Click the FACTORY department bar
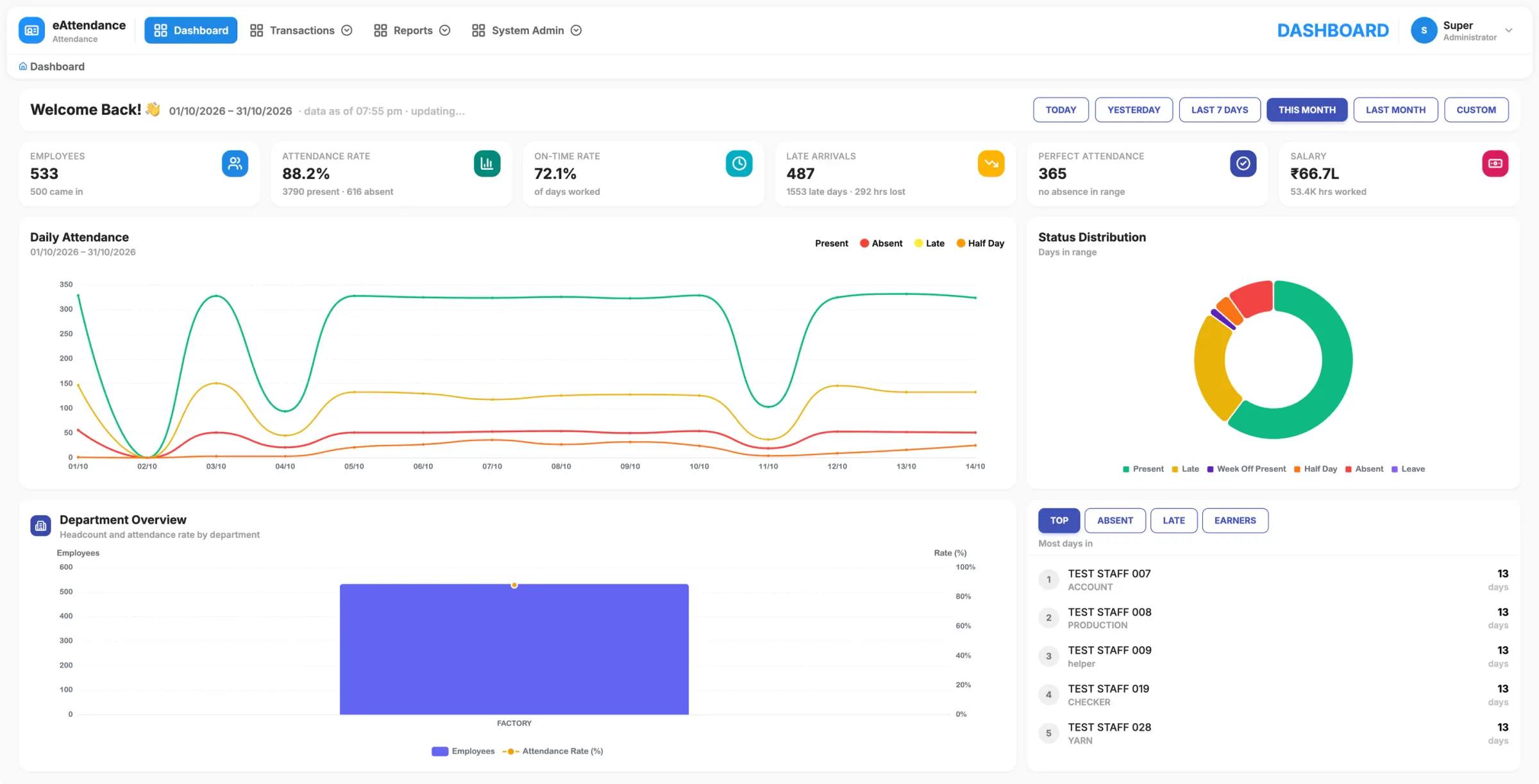1539x784 pixels. (x=514, y=649)
